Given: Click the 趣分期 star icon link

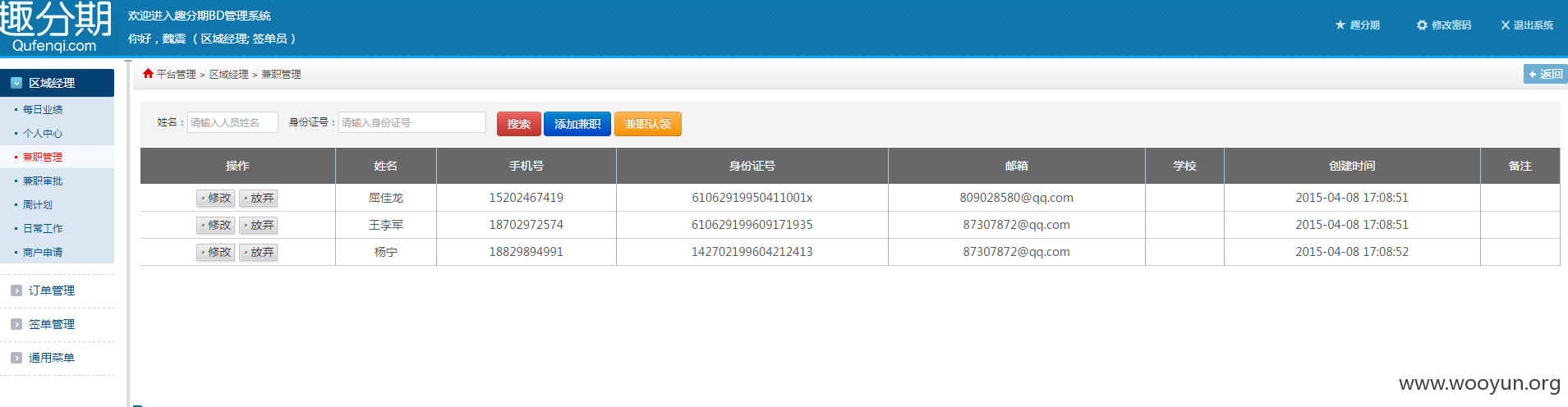Looking at the screenshot, I should click(1357, 25).
